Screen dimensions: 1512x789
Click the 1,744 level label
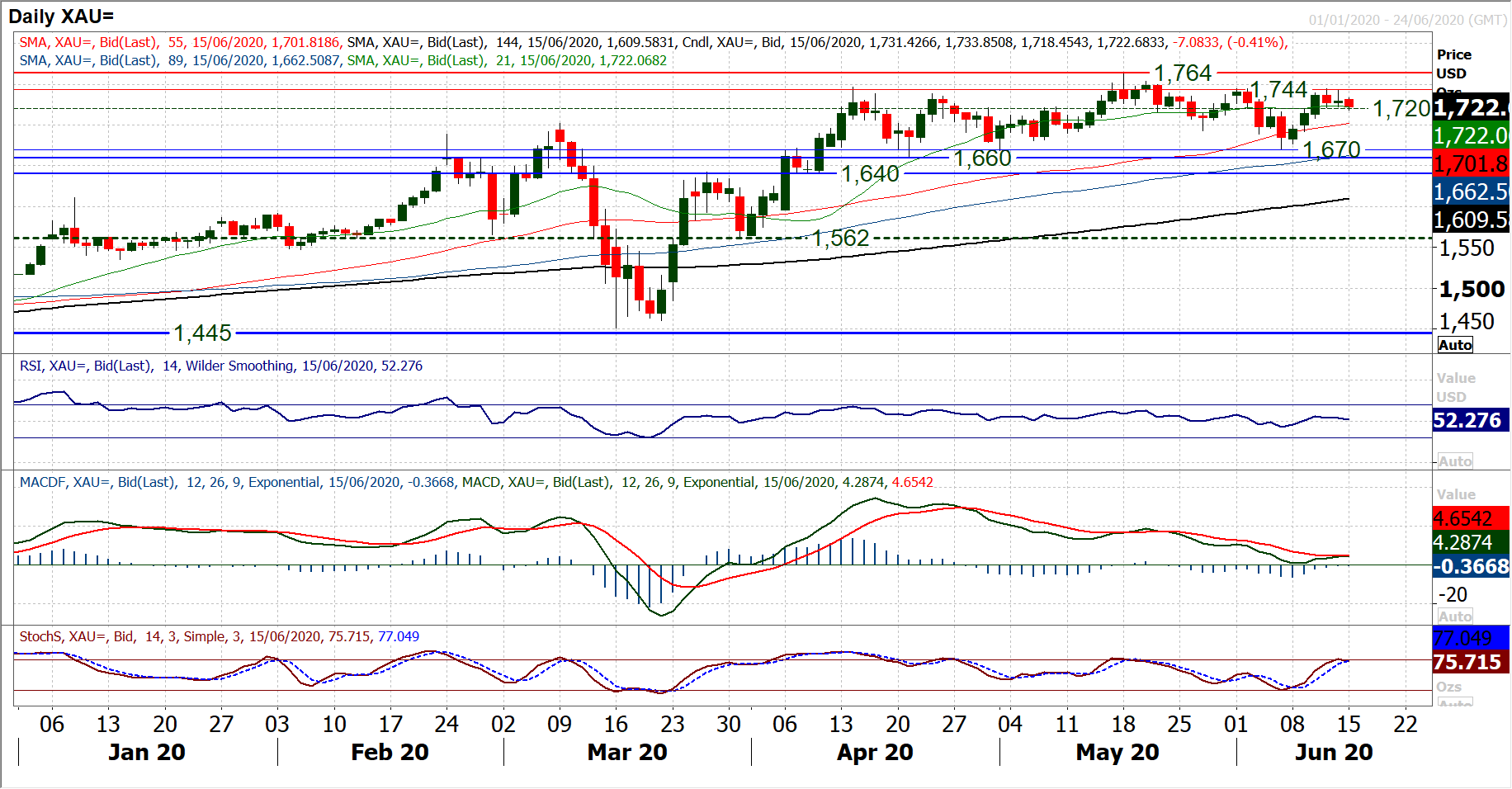click(x=1278, y=89)
